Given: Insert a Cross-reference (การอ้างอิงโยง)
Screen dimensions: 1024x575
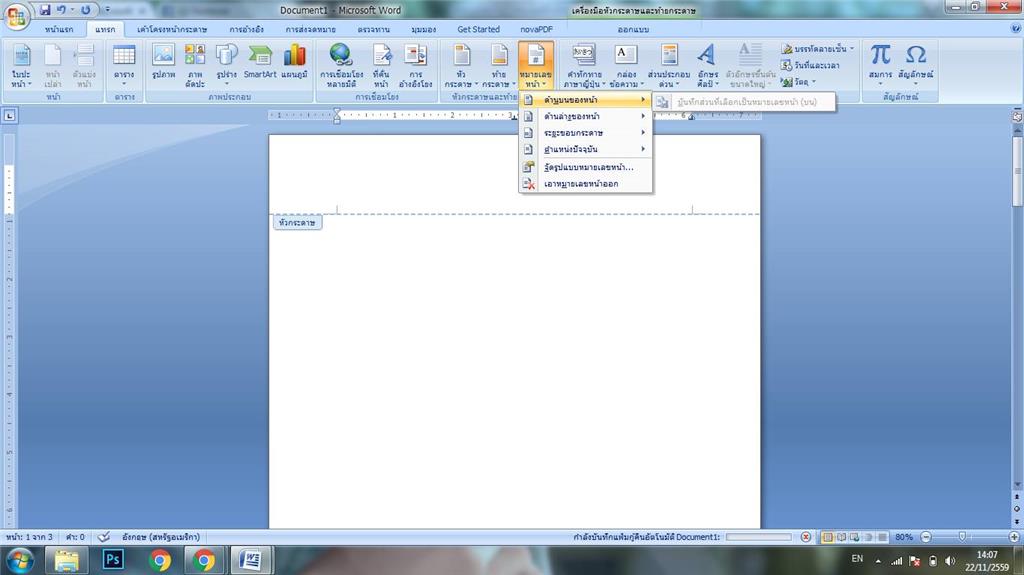Looking at the screenshot, I should coord(415,66).
